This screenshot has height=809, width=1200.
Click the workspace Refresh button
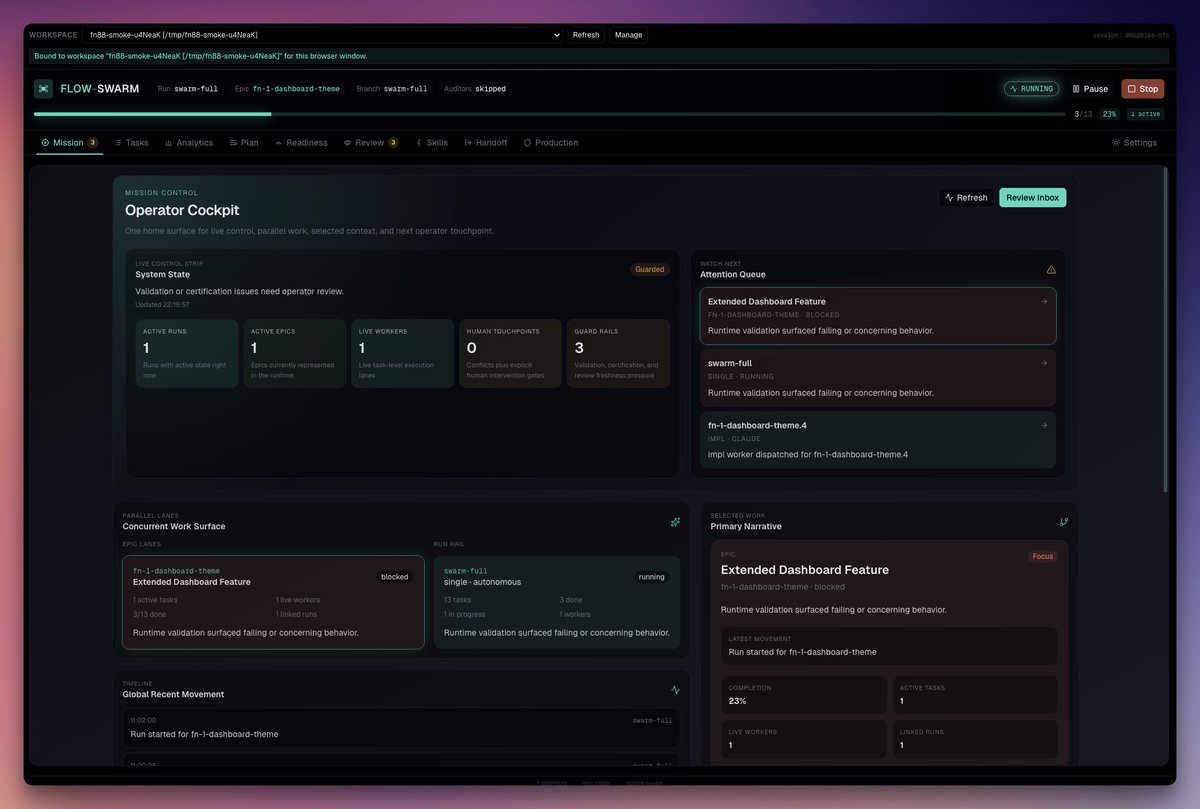click(x=586, y=35)
